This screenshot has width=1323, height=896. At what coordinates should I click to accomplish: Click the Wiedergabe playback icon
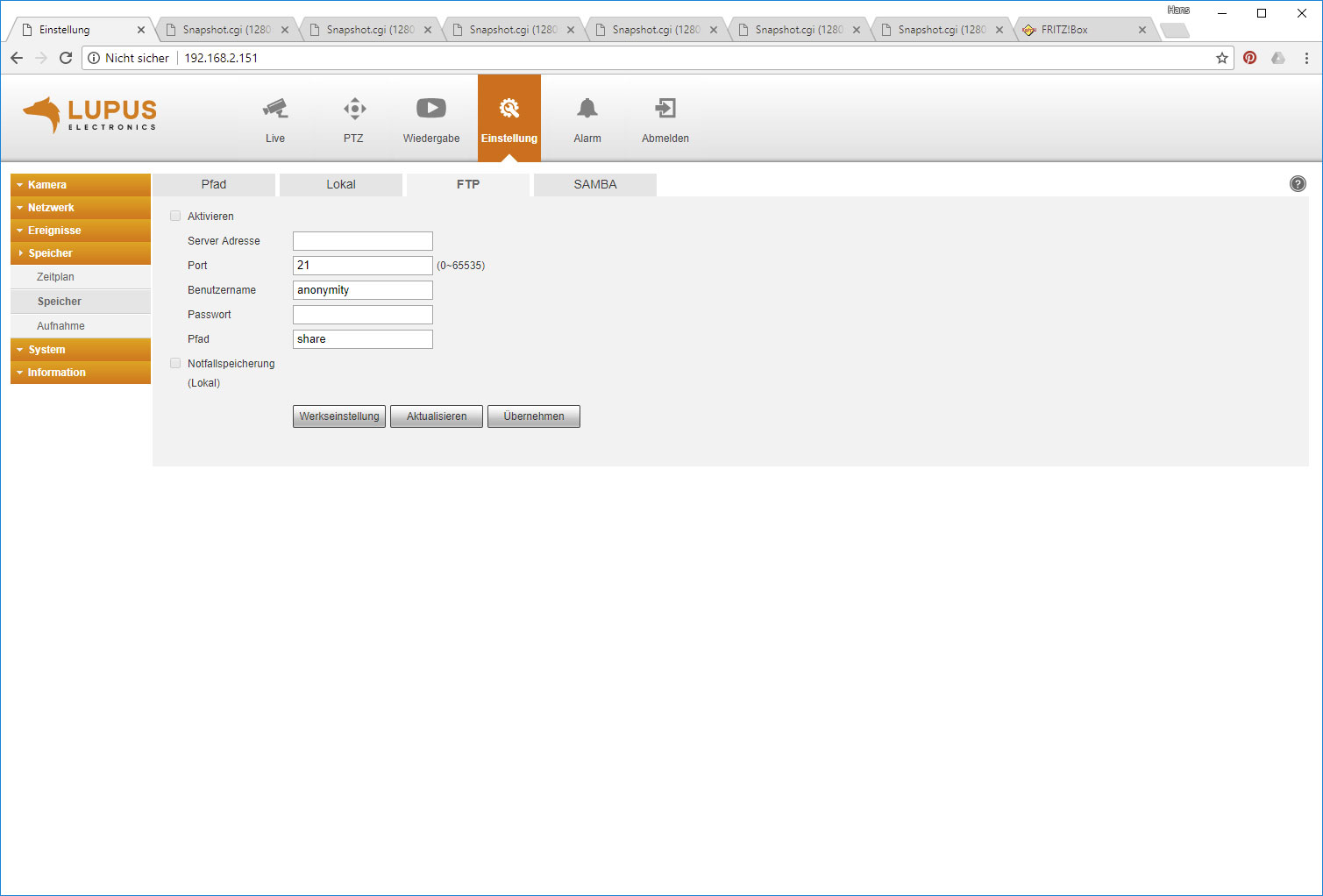point(430,109)
